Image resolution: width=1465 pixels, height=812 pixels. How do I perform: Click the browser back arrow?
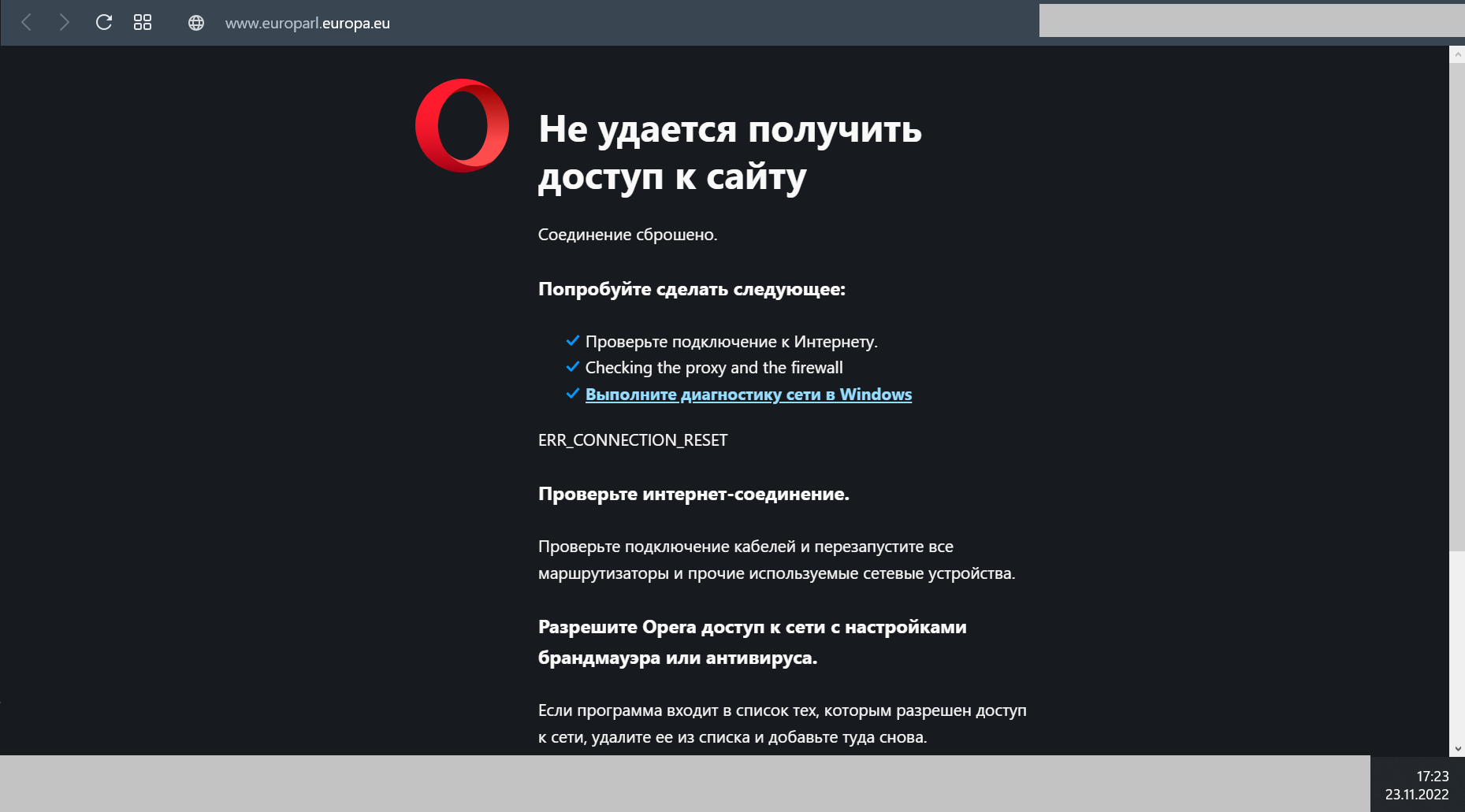click(26, 23)
